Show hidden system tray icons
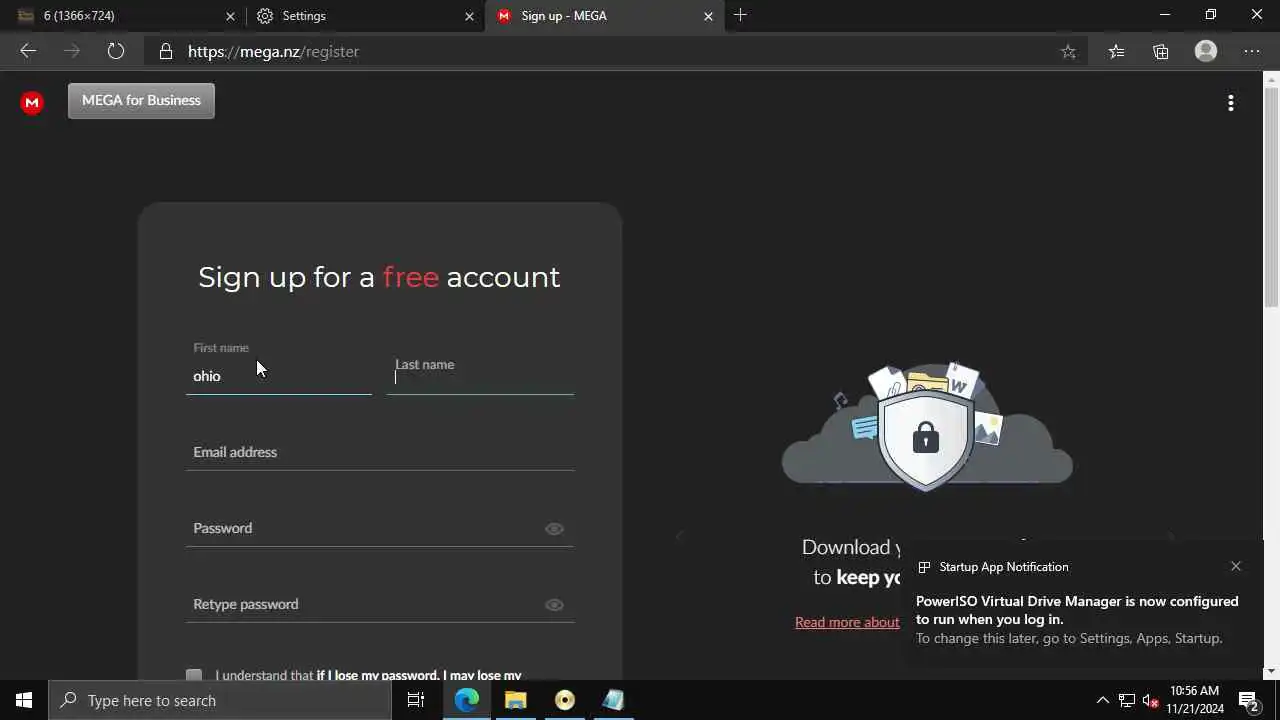The height and width of the screenshot is (720, 1280). coord(1103,700)
